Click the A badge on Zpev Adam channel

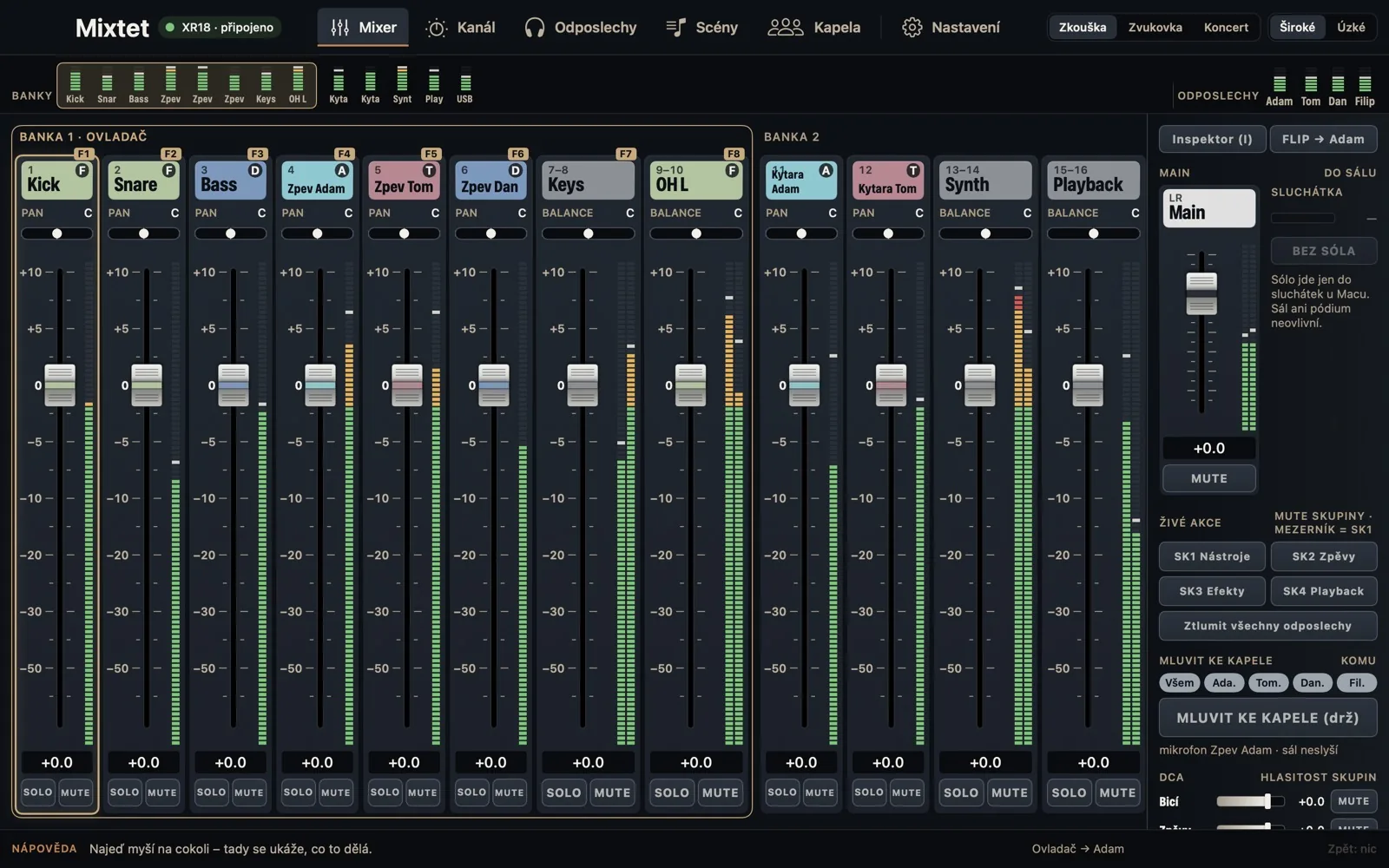(342, 171)
